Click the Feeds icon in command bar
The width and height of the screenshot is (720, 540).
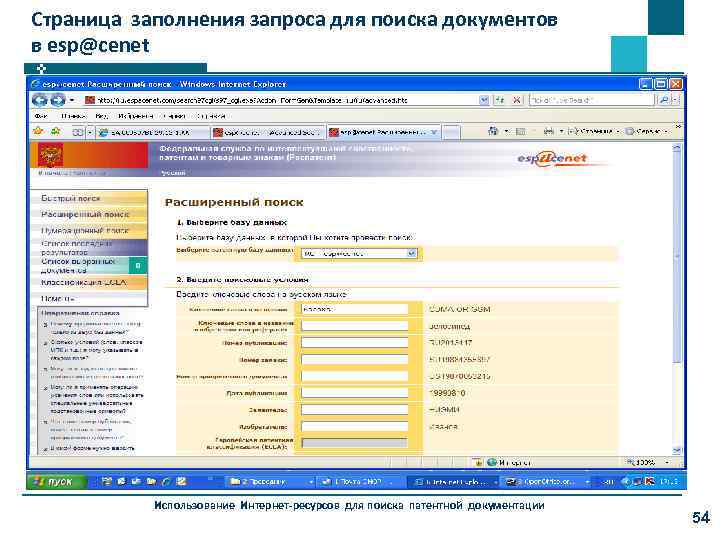(520, 132)
